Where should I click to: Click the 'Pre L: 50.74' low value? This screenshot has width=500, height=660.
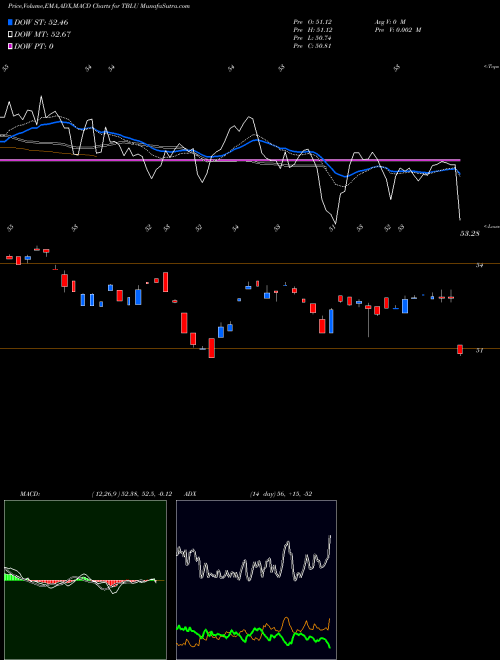[313, 37]
